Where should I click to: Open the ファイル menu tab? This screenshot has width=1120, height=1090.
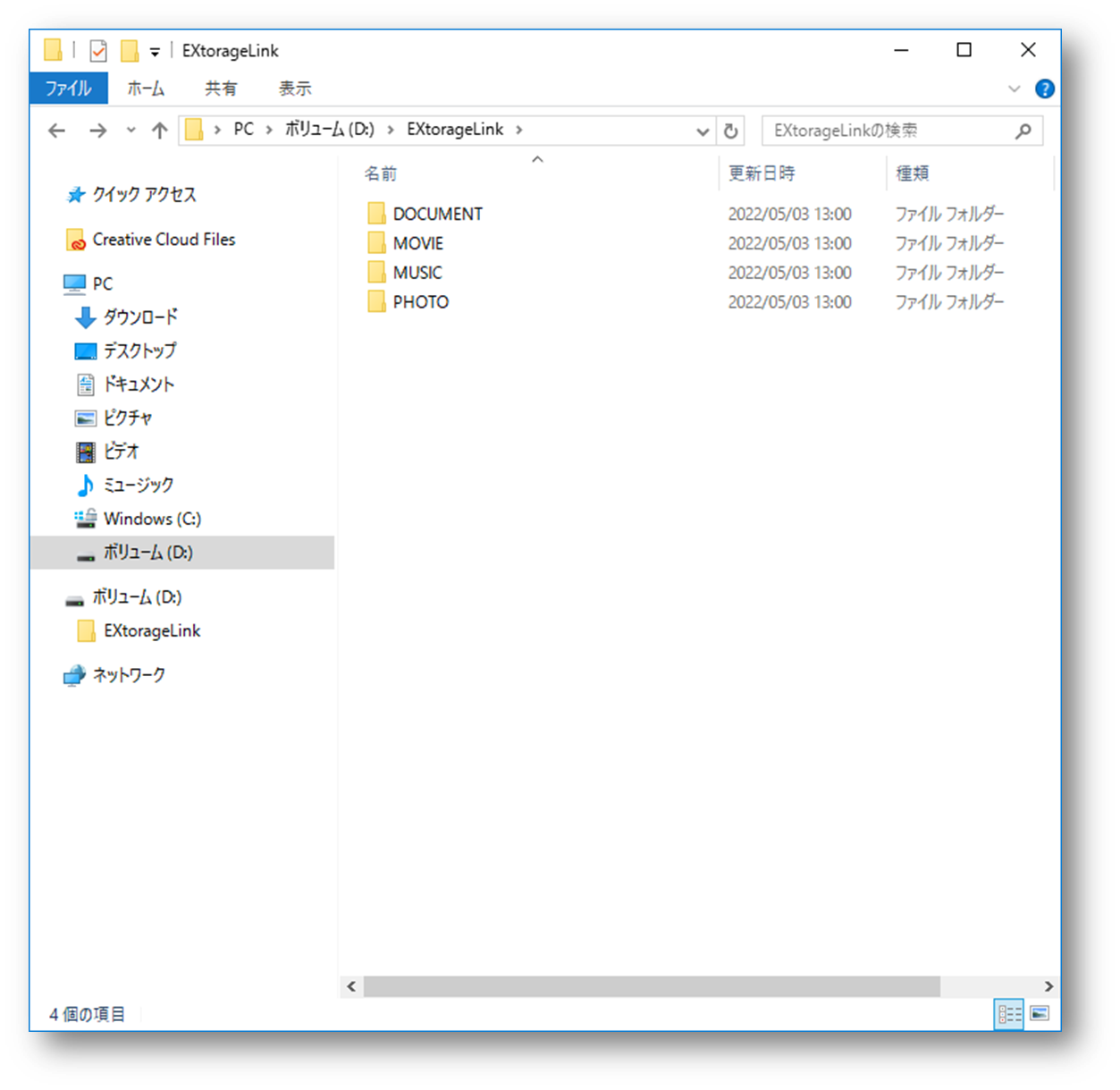[x=69, y=89]
